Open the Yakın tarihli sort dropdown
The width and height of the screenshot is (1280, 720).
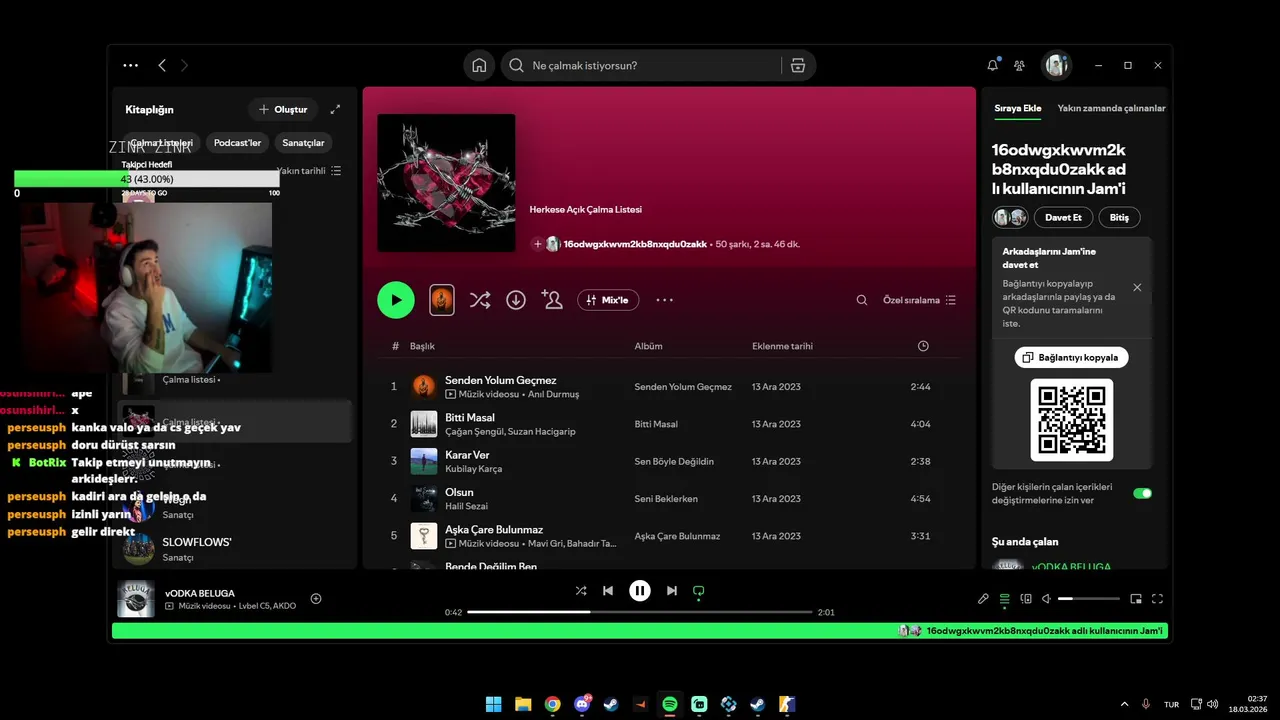pos(309,171)
